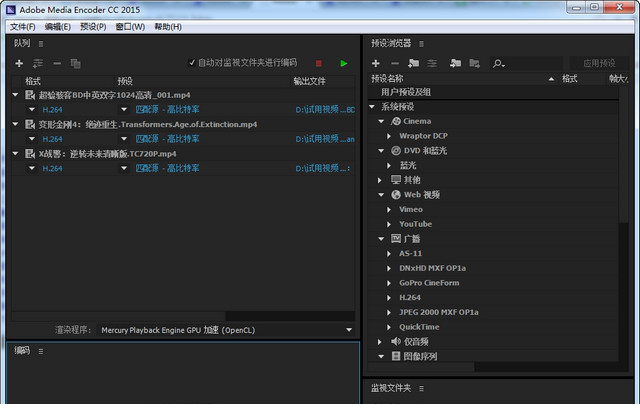The height and width of the screenshot is (420, 640).
Task: Select JPEG 2000 MXF OP1a group
Action: [439, 312]
